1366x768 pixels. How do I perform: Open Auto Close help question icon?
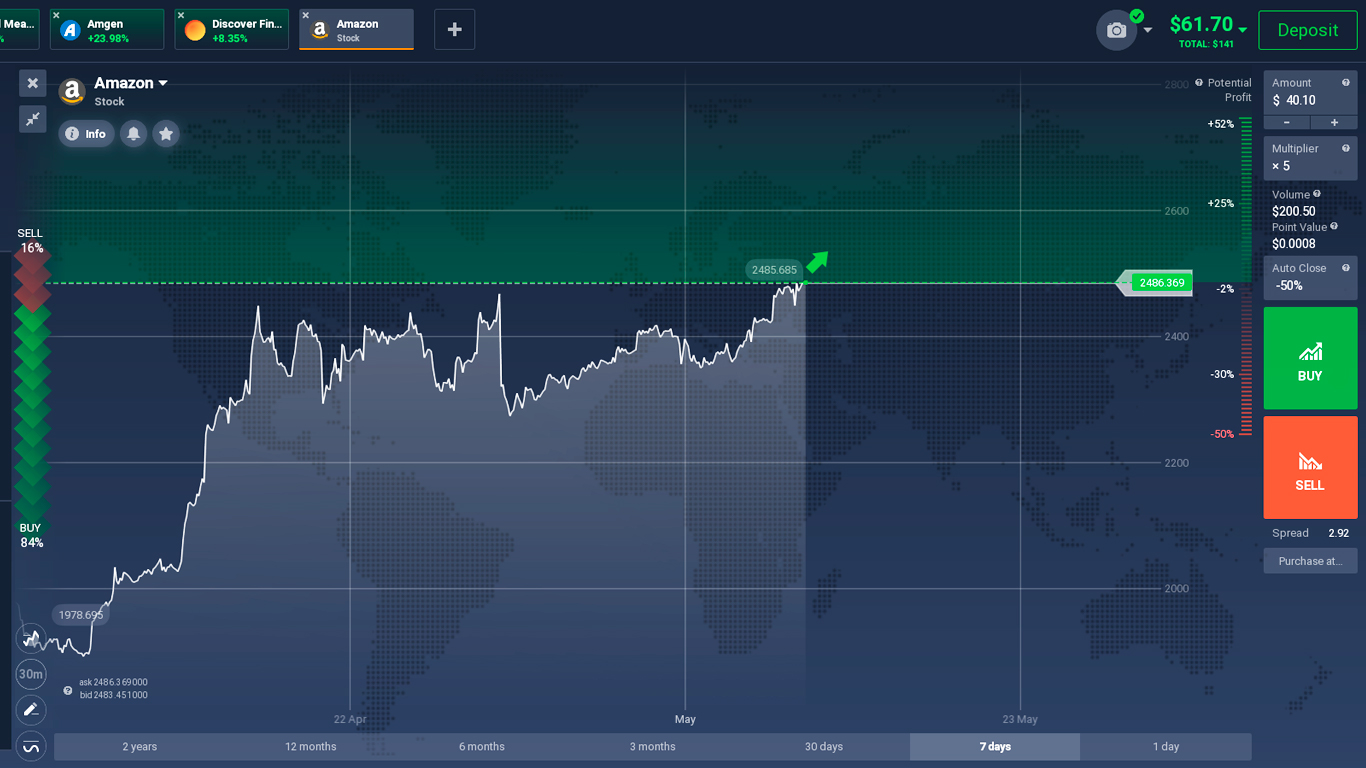click(x=1346, y=267)
